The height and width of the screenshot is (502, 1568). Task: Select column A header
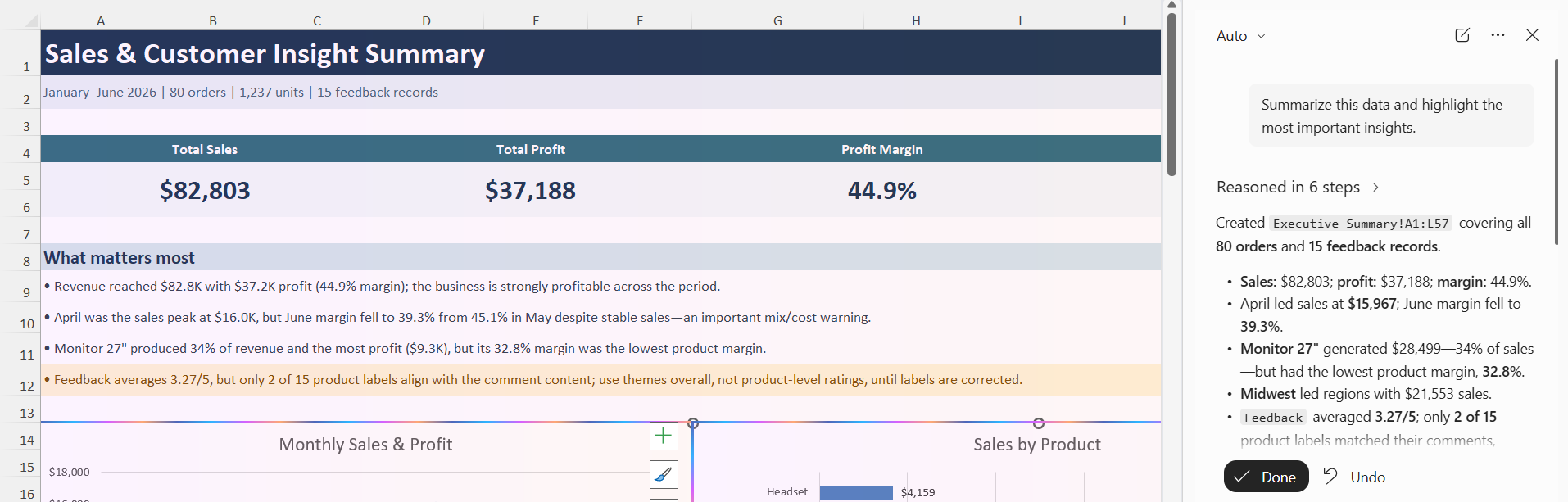pyautogui.click(x=101, y=21)
